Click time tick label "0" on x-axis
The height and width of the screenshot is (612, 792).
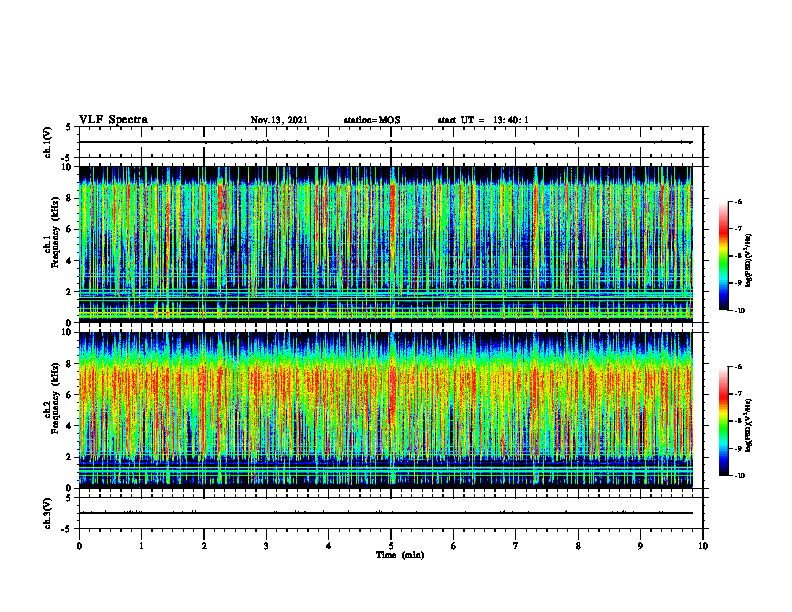(79, 546)
